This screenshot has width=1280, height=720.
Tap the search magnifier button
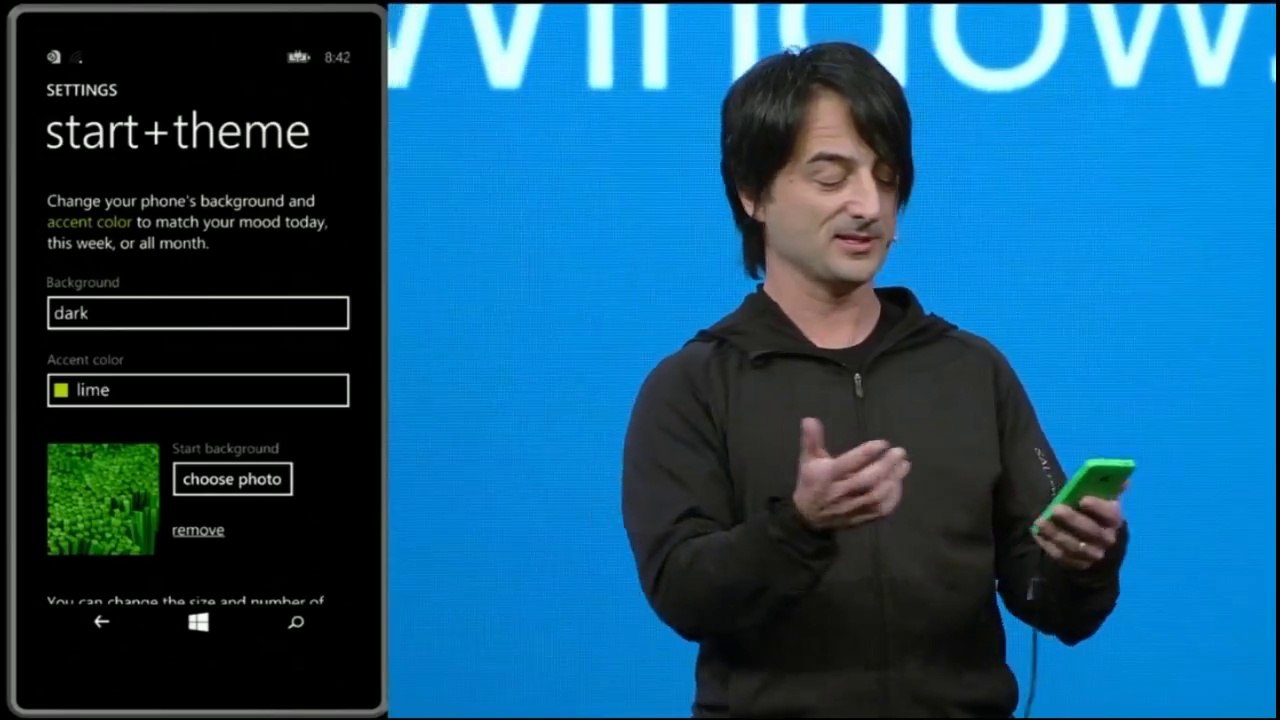point(296,622)
